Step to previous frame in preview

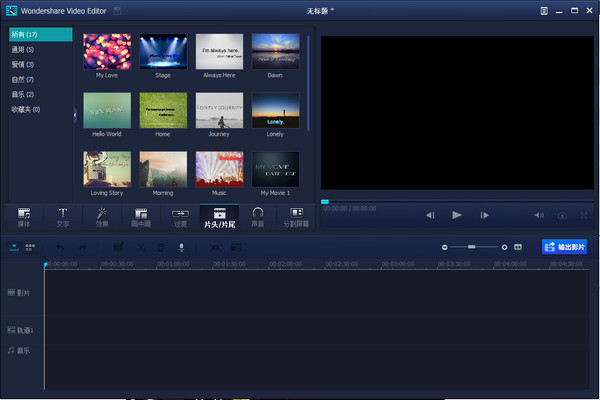(430, 215)
